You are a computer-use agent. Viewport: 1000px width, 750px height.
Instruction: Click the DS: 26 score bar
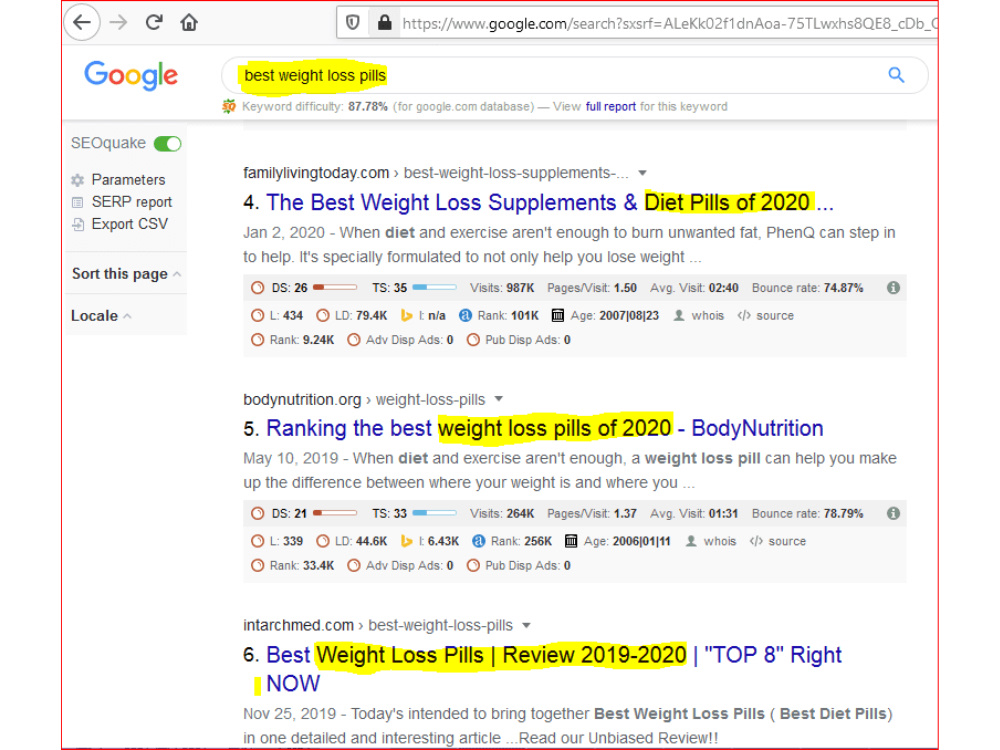click(335, 288)
